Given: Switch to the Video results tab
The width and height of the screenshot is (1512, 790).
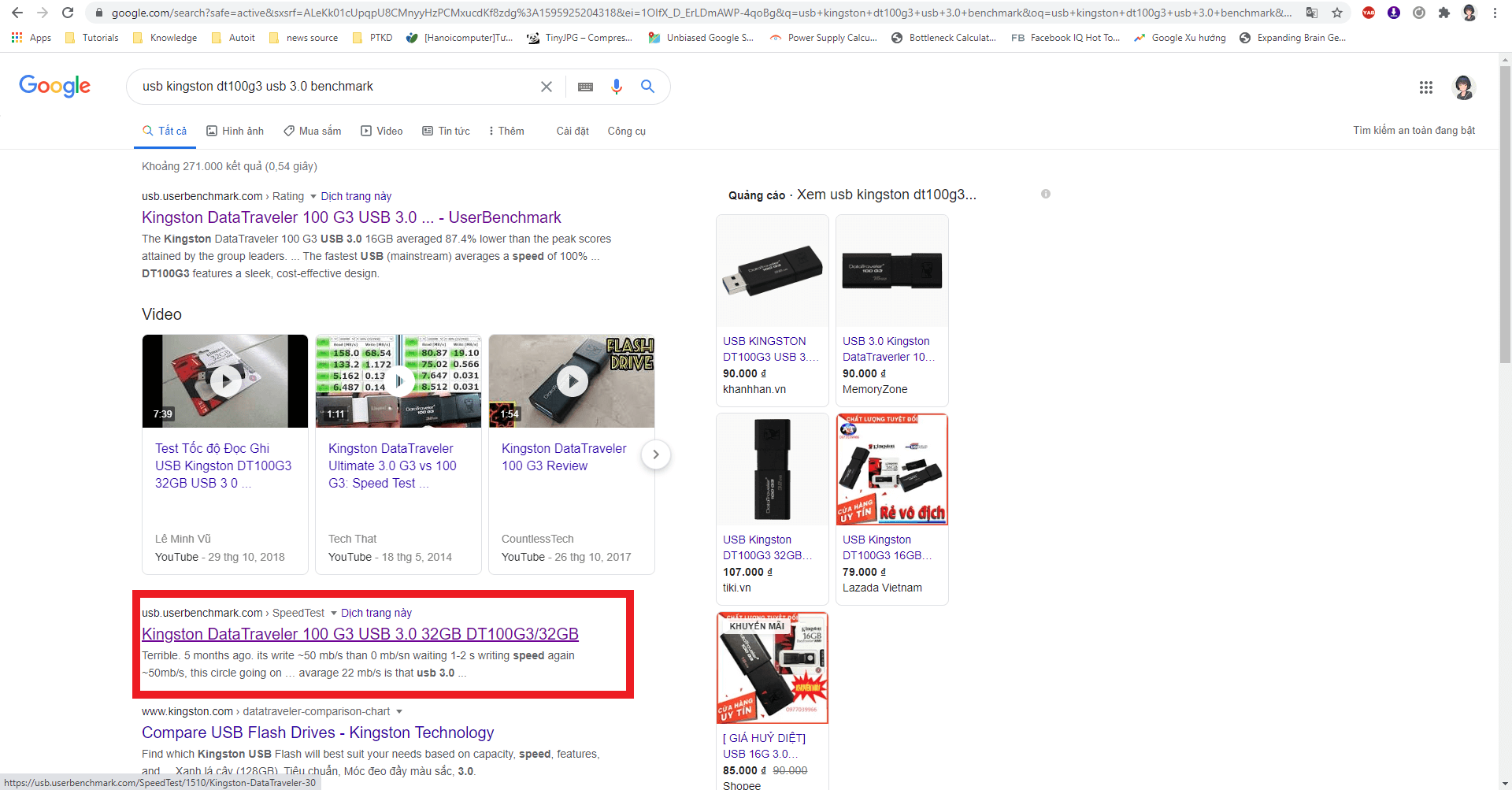Looking at the screenshot, I should pos(382,131).
